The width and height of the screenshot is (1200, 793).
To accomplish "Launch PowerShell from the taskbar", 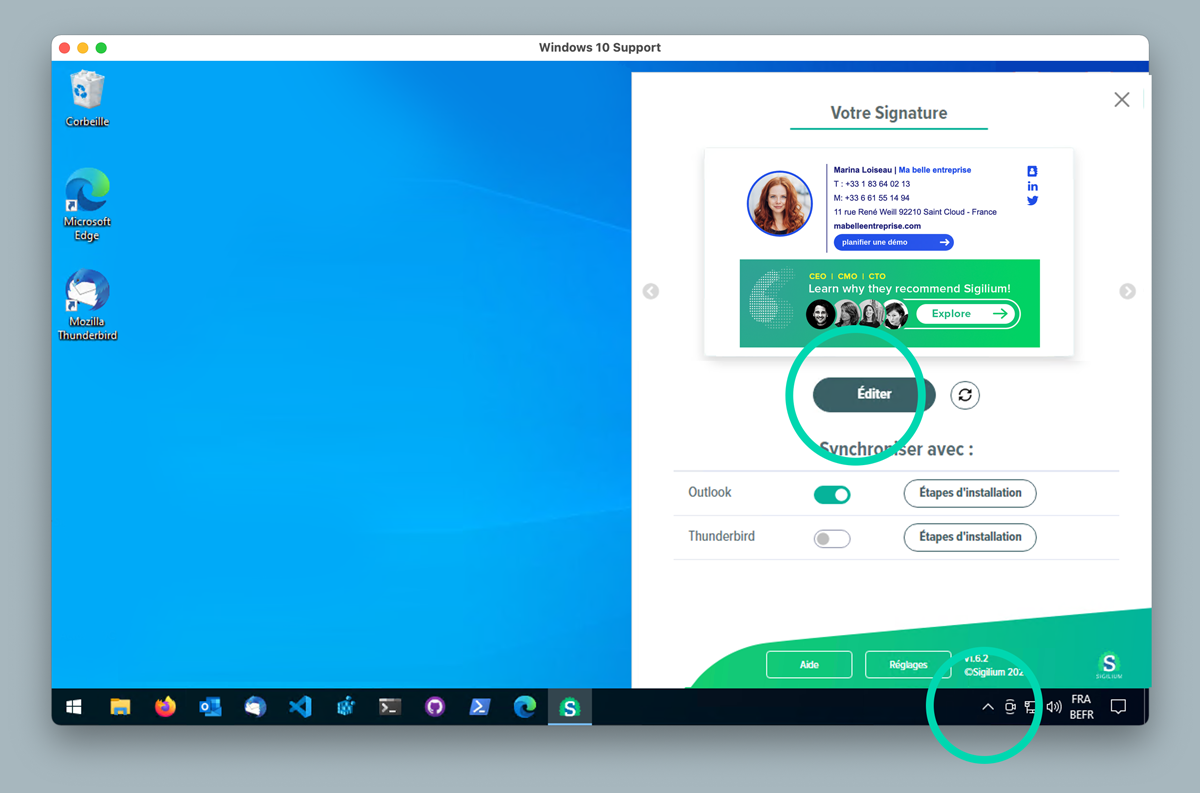I will pos(480,707).
